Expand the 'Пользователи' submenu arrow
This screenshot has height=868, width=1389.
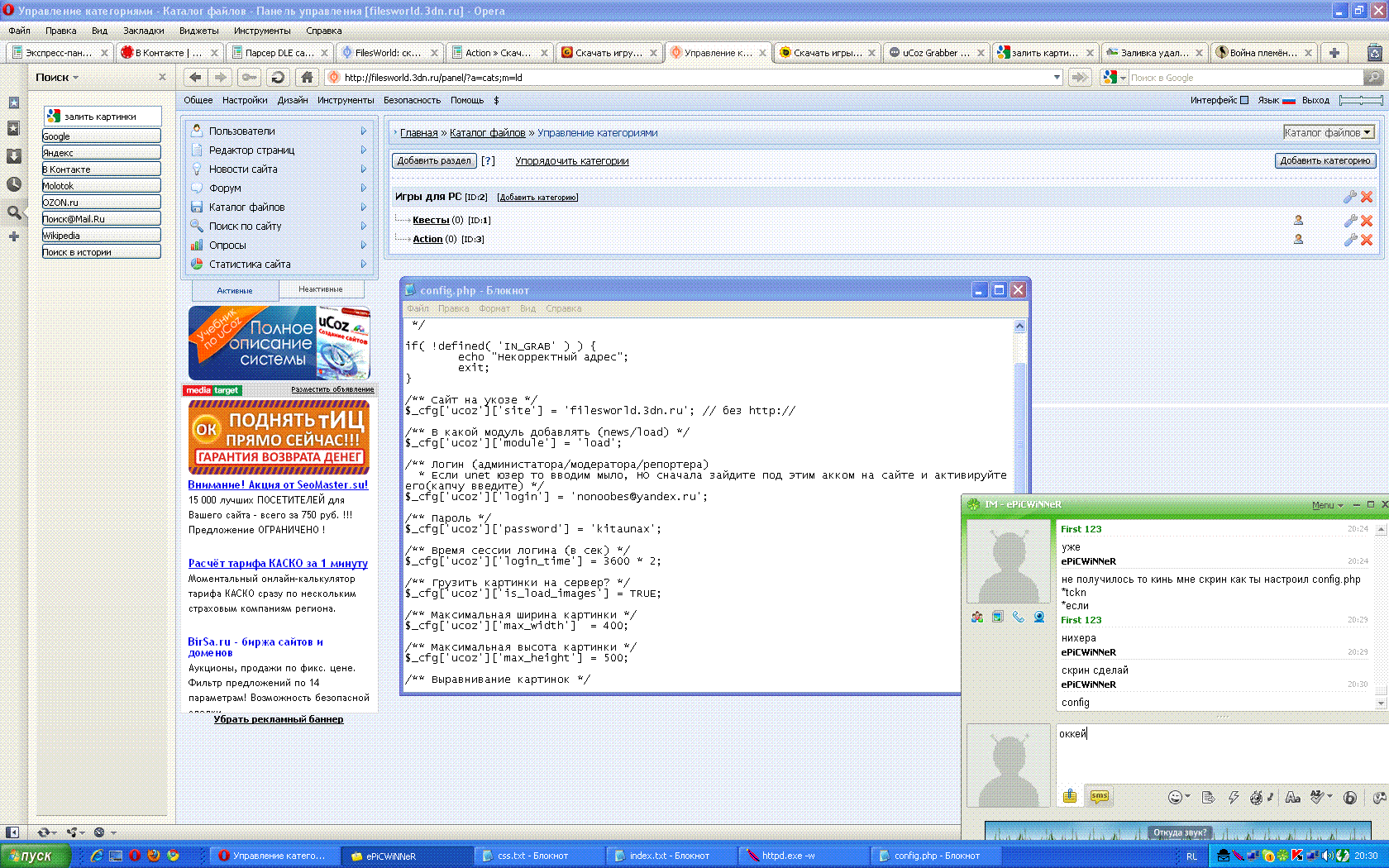click(x=364, y=131)
